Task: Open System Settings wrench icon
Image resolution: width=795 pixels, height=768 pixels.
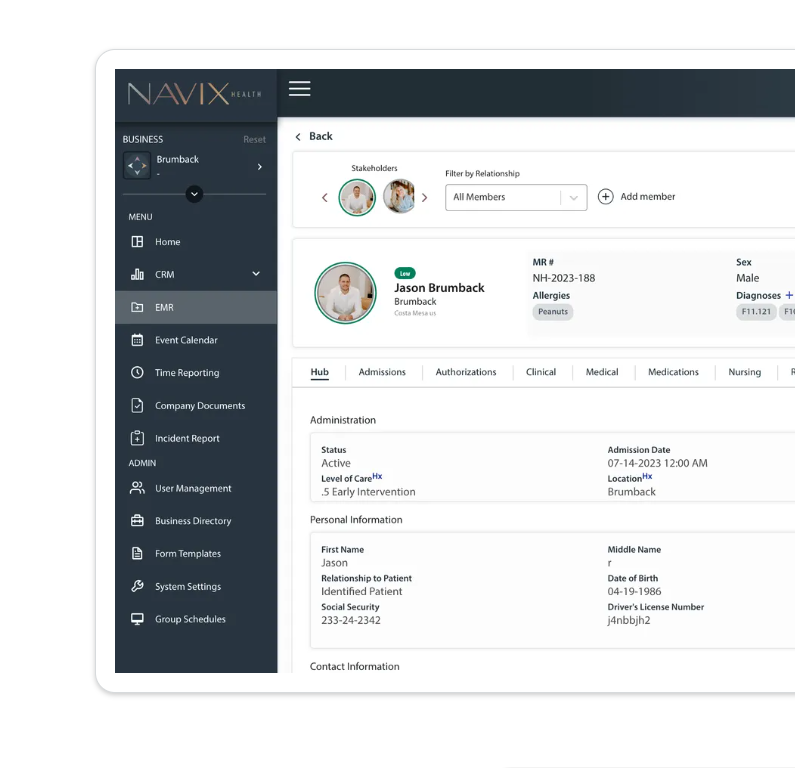Action: 138,587
